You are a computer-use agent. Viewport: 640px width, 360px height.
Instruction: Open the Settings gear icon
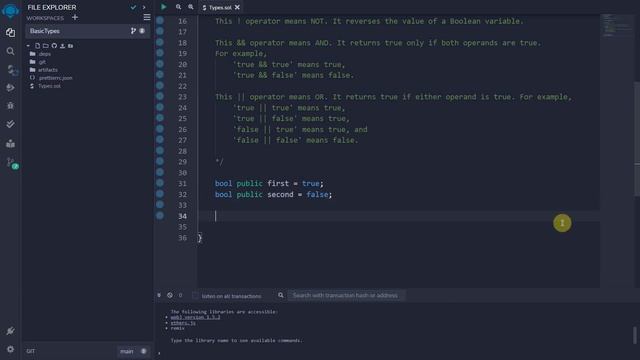pos(10,349)
